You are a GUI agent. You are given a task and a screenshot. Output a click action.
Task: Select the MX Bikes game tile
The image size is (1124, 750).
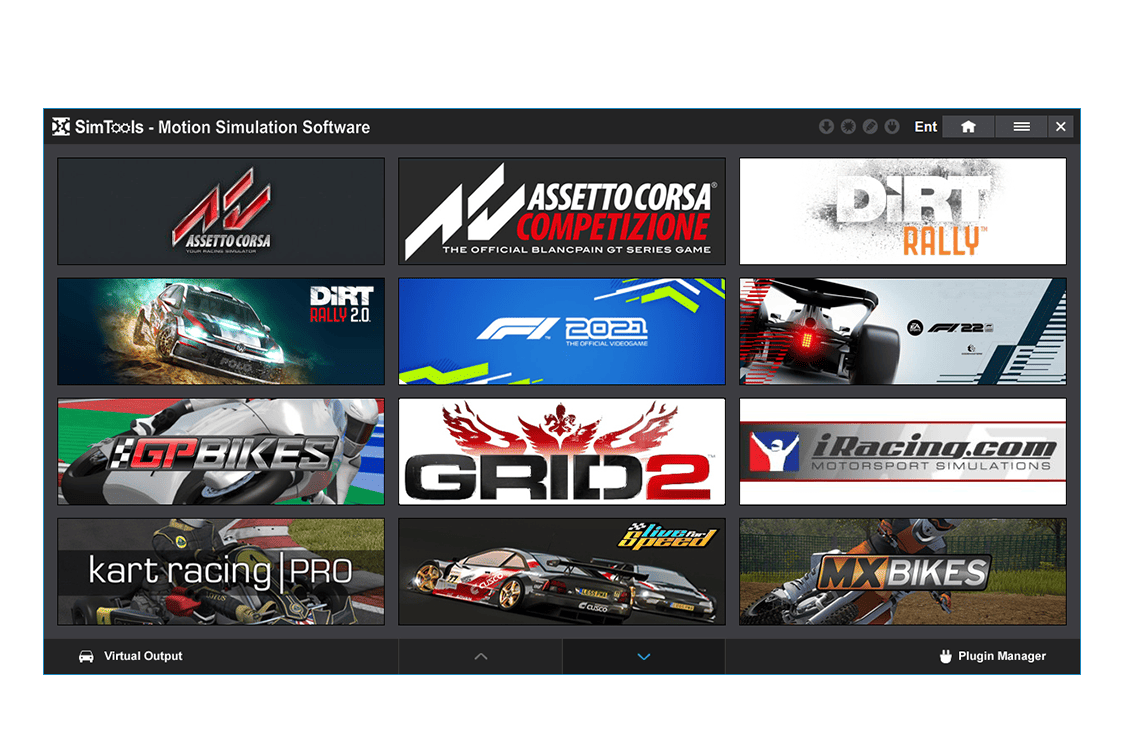click(x=902, y=571)
